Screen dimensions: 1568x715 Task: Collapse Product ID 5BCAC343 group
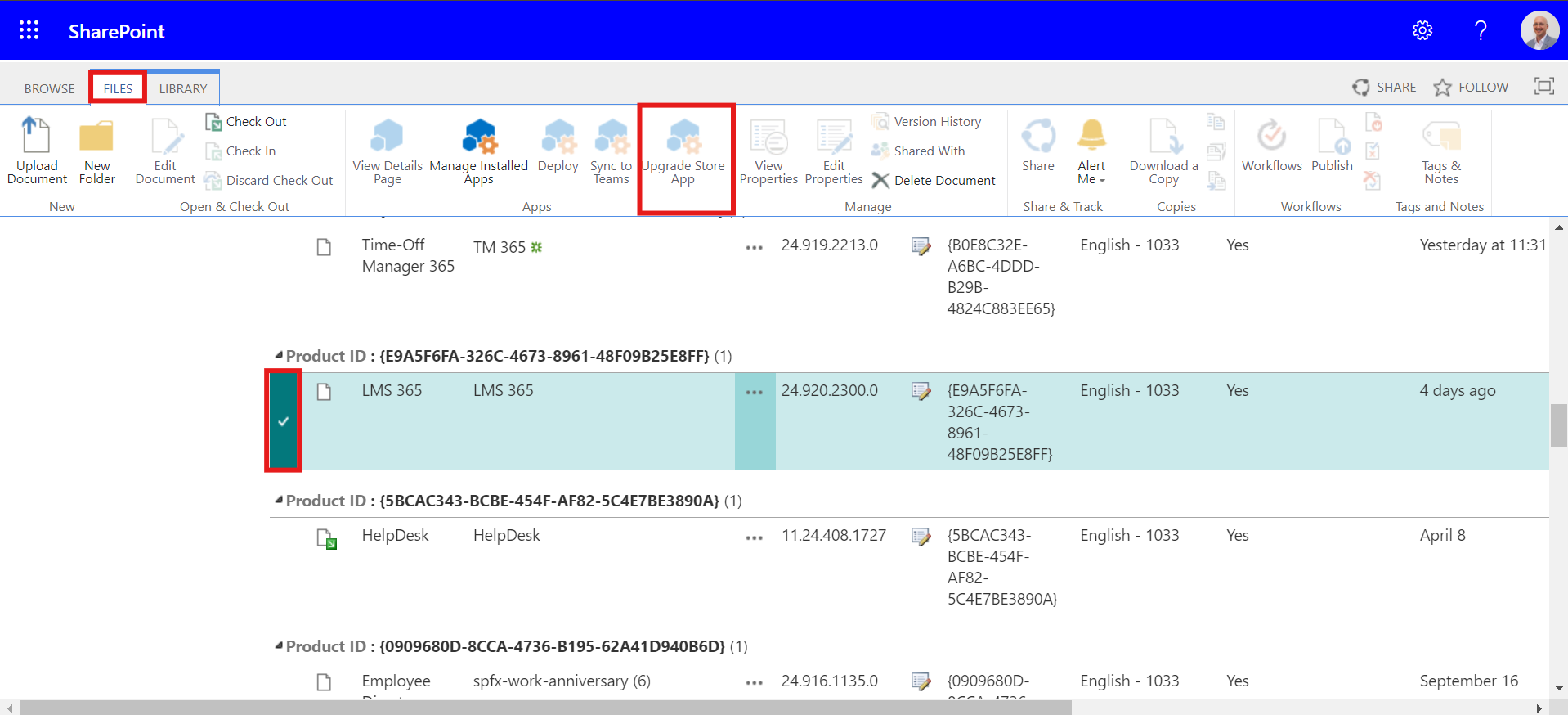coord(279,500)
